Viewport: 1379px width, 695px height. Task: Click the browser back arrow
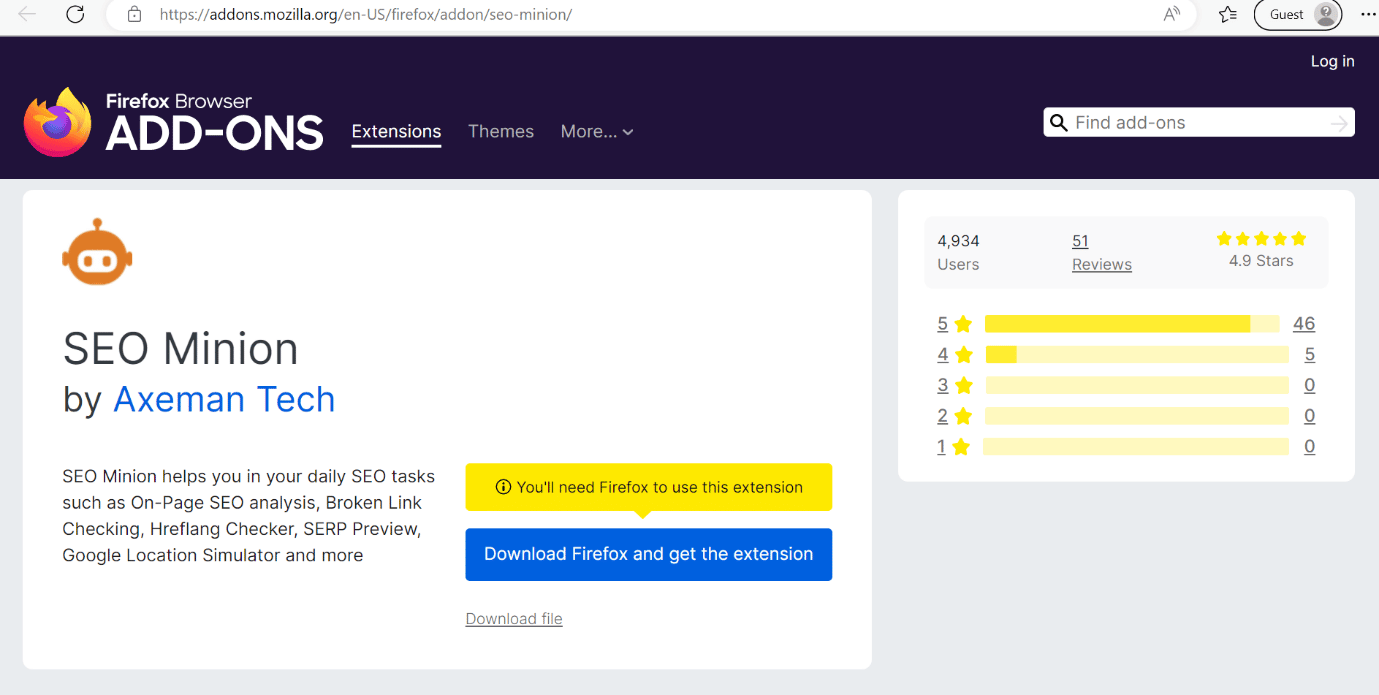pos(28,14)
